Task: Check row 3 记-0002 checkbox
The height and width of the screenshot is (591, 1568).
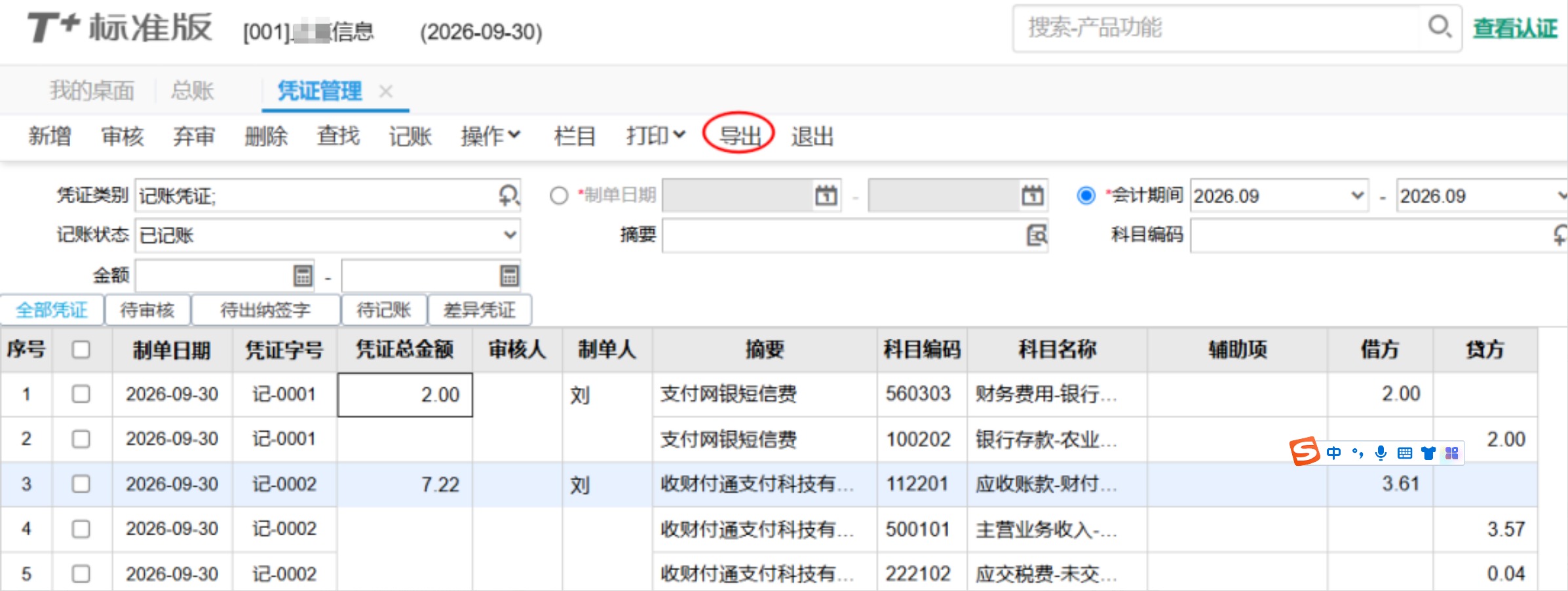Action: click(81, 484)
